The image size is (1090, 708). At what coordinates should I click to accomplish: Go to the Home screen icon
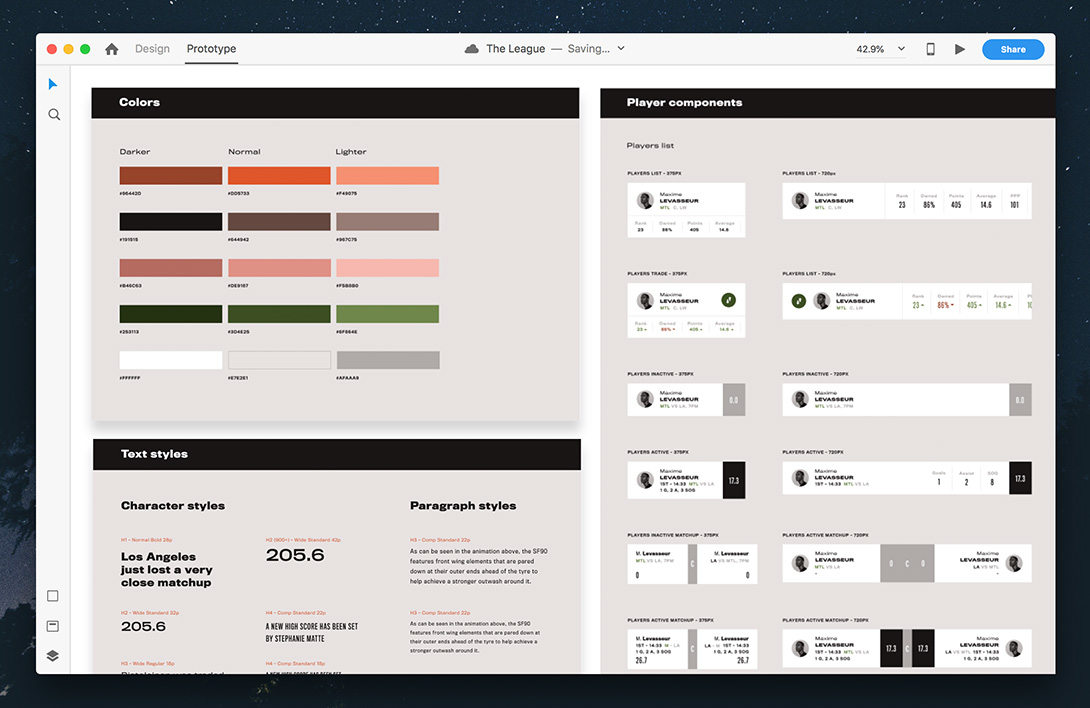click(x=112, y=49)
